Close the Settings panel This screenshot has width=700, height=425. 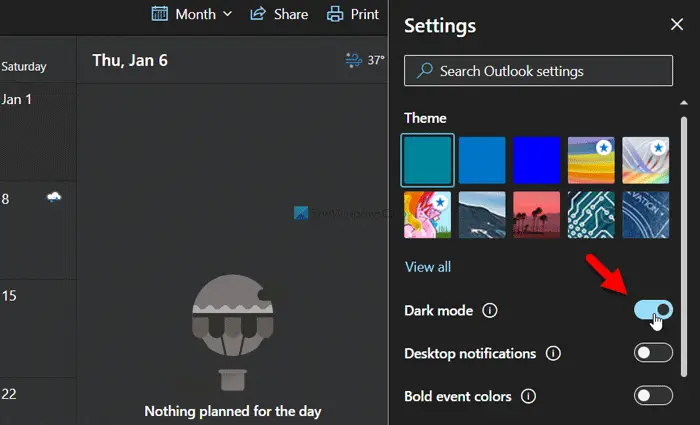point(677,25)
